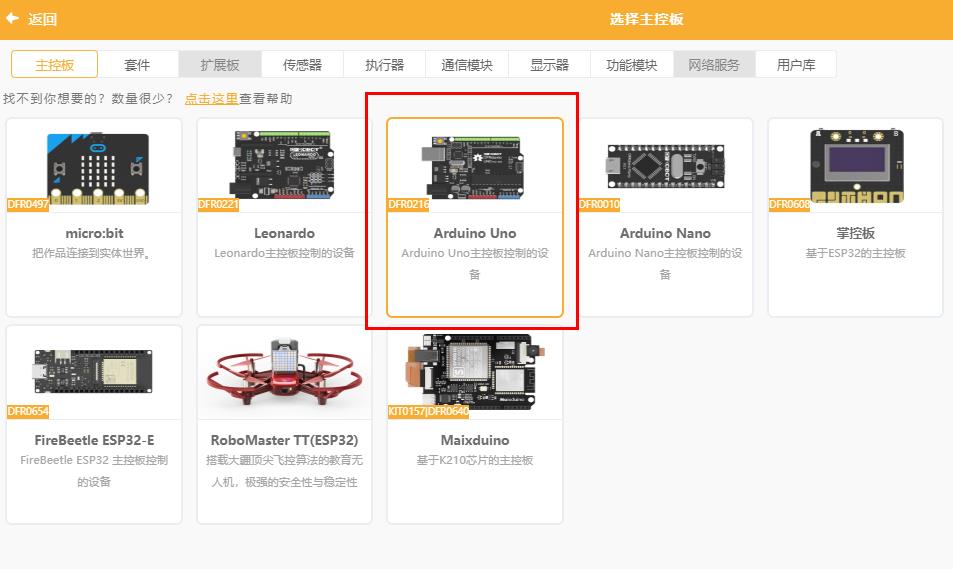Screen dimensions: 953x569
Task: Click the Arduino Uno title text
Action: (475, 233)
